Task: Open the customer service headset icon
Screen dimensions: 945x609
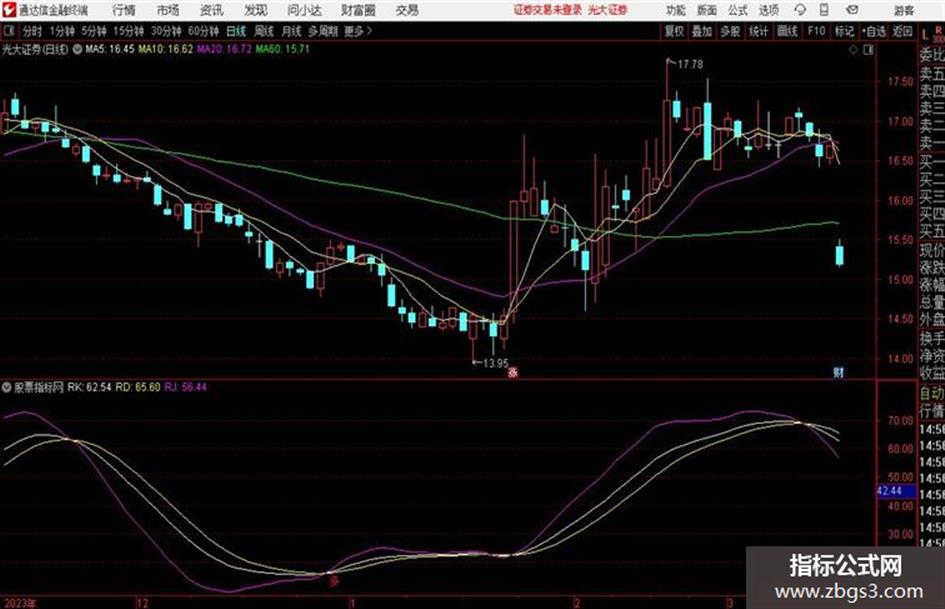Action: [x=800, y=10]
